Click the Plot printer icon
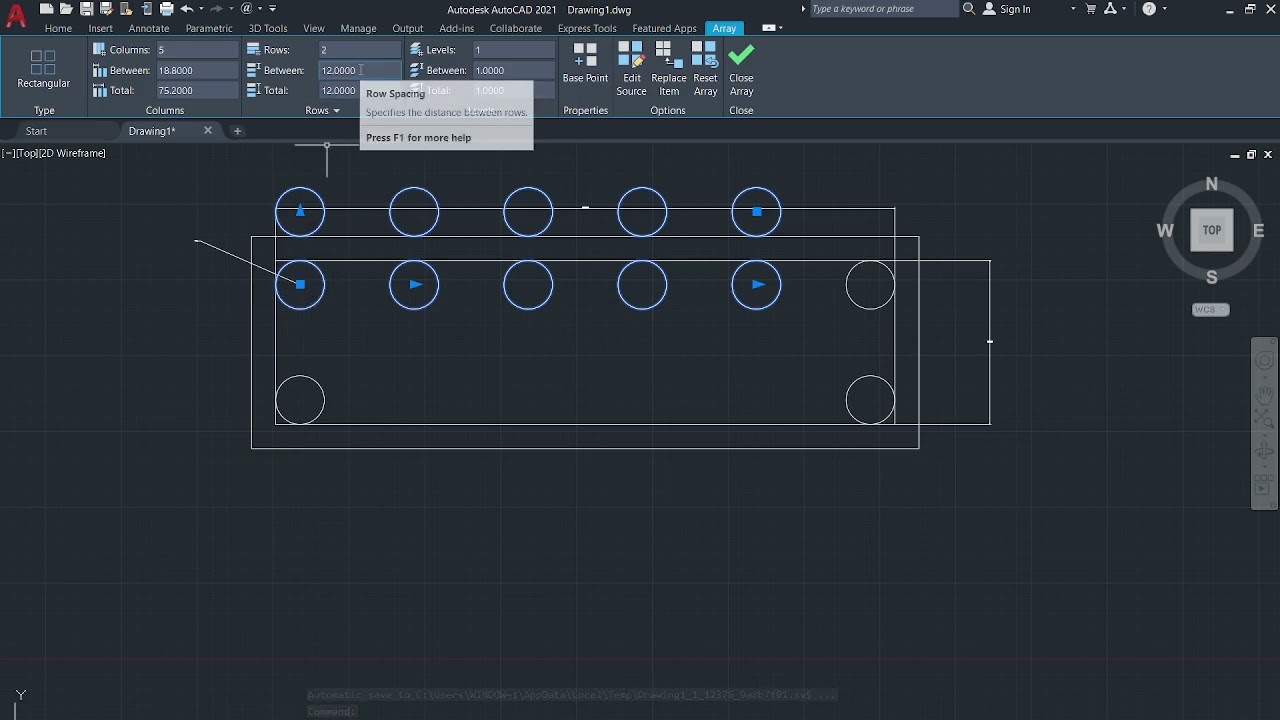This screenshot has width=1280, height=720. pos(166,9)
